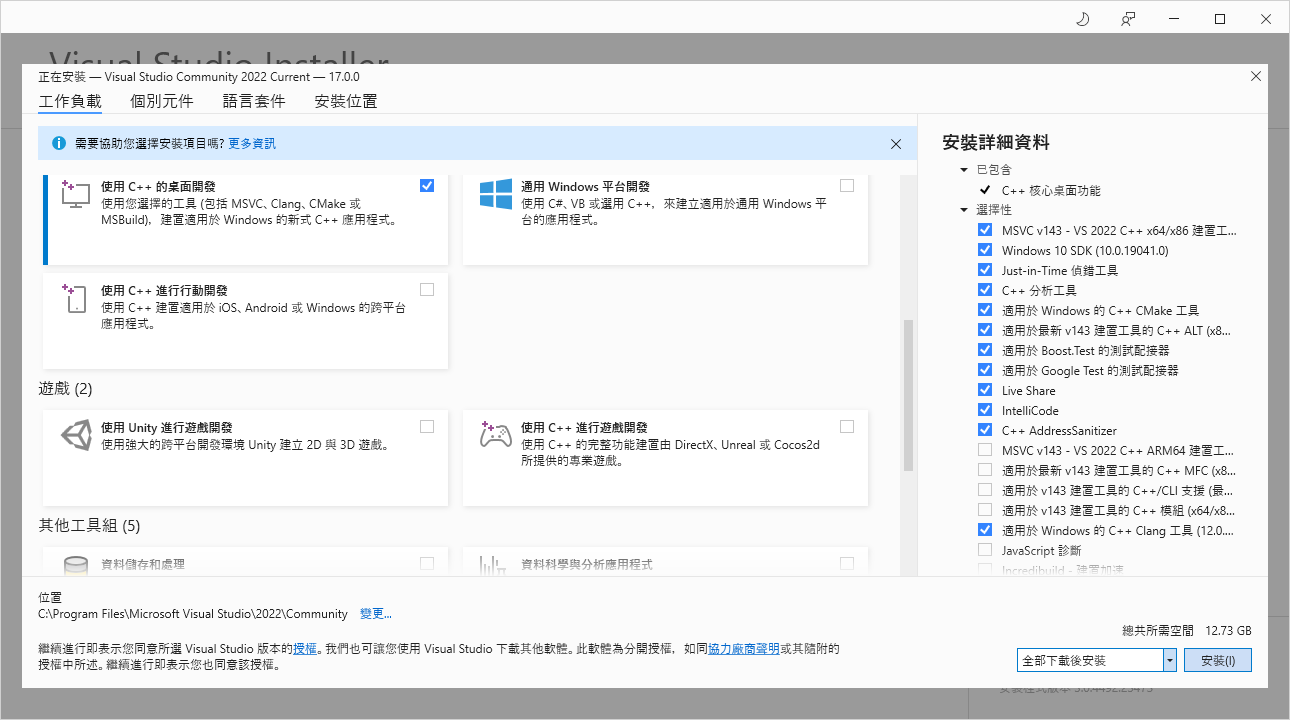
Task: Maximize the Visual Studio Installer window
Action: pos(1220,19)
